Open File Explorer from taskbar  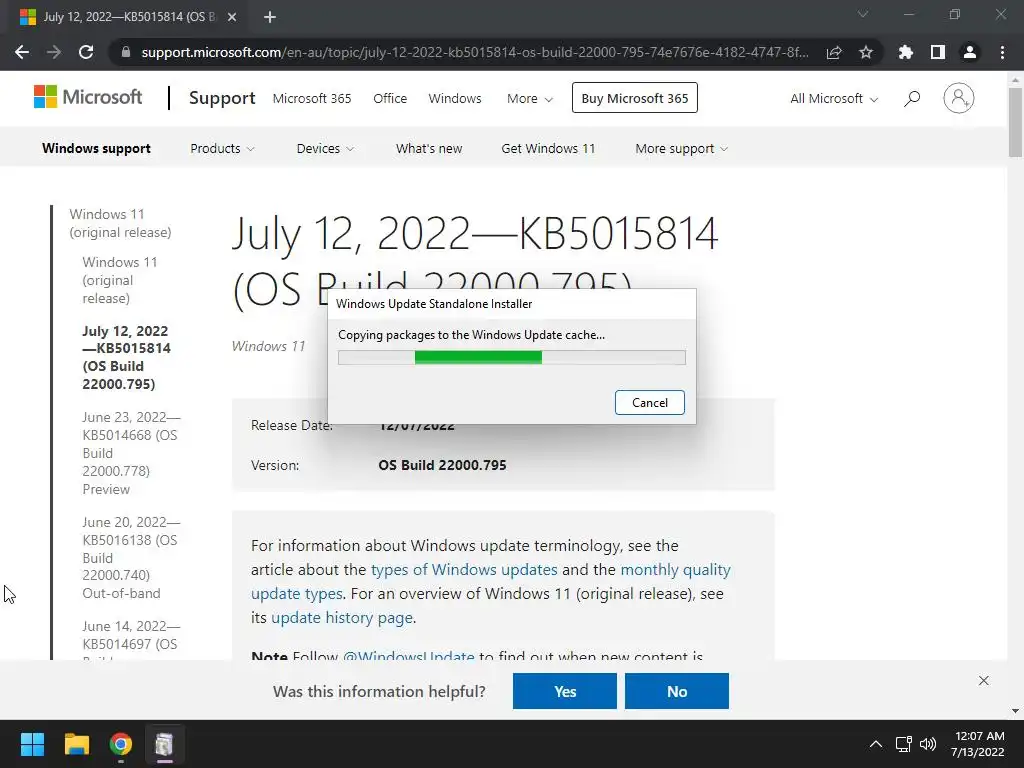[x=76, y=744]
